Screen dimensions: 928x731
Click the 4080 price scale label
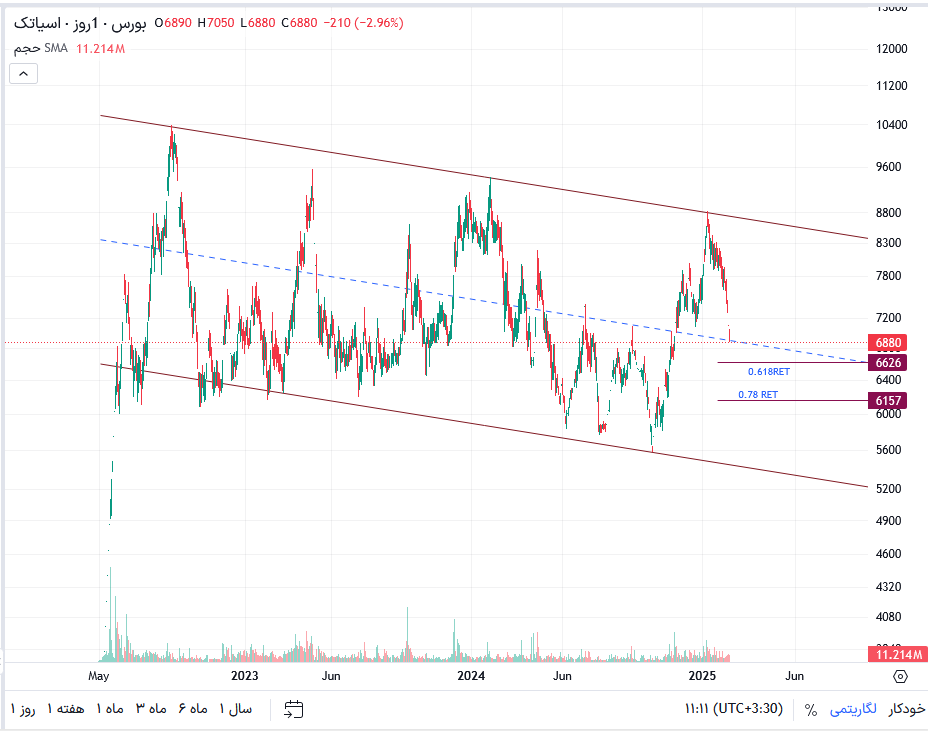pos(888,617)
